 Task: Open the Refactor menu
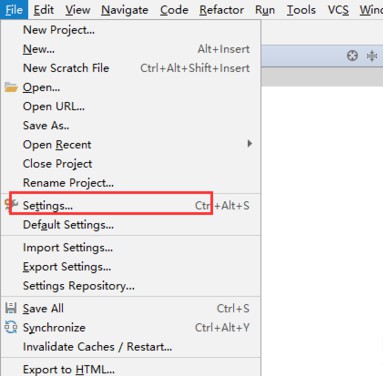[221, 10]
